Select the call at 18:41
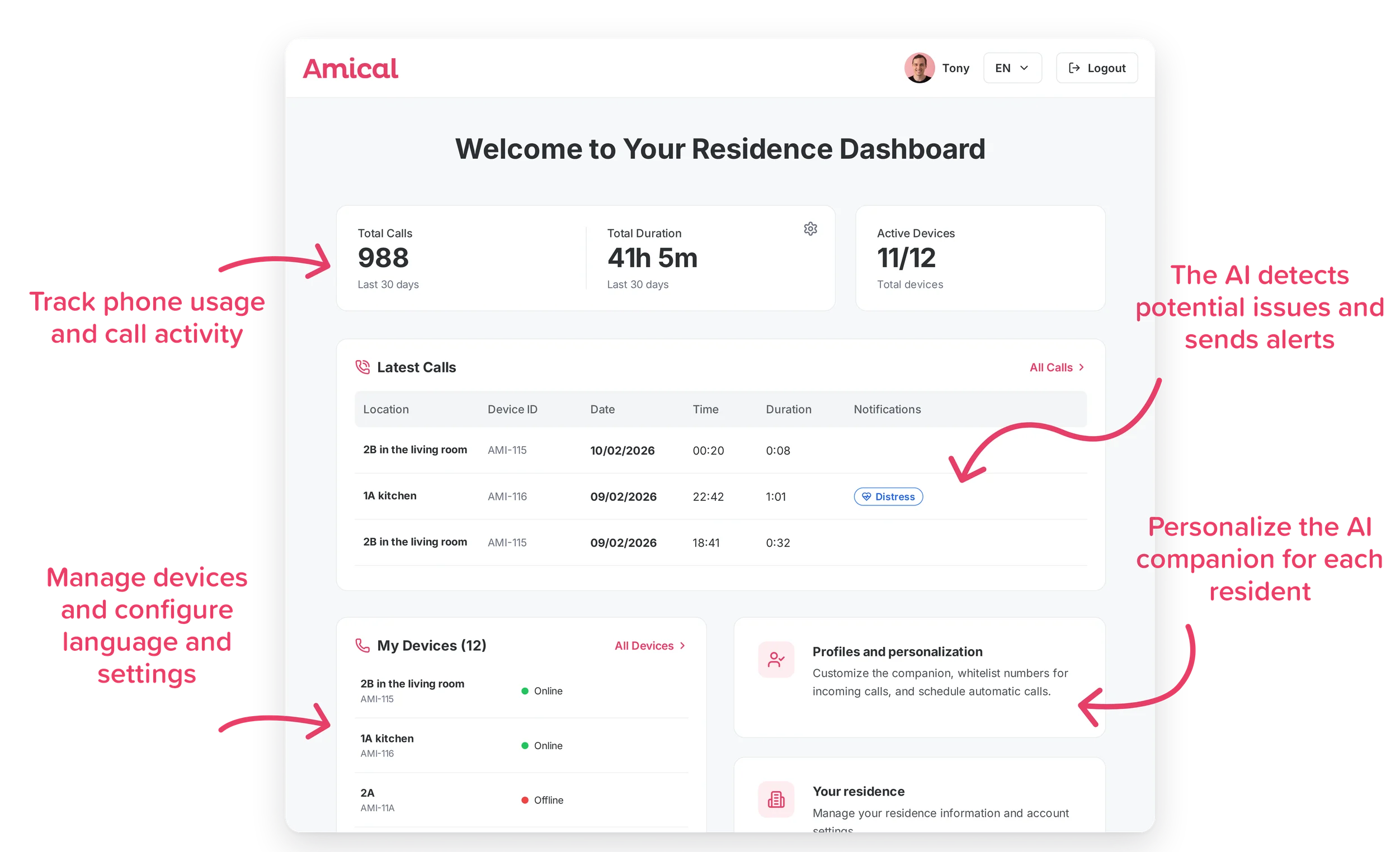Screen dimensions: 1400x852 tap(706, 542)
